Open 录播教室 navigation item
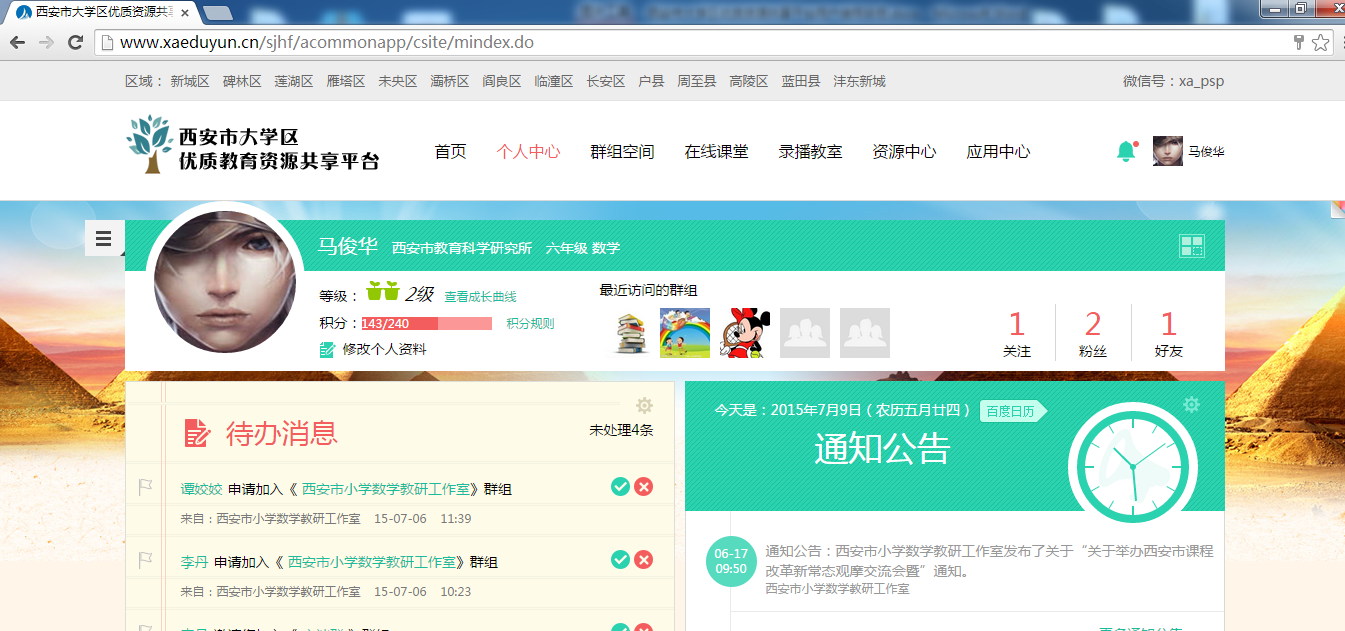This screenshot has width=1345, height=631. tap(810, 152)
